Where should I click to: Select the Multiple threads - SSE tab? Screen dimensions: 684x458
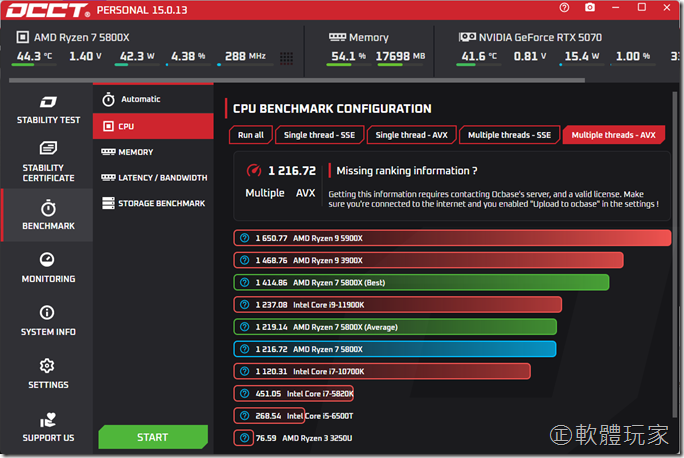point(509,135)
